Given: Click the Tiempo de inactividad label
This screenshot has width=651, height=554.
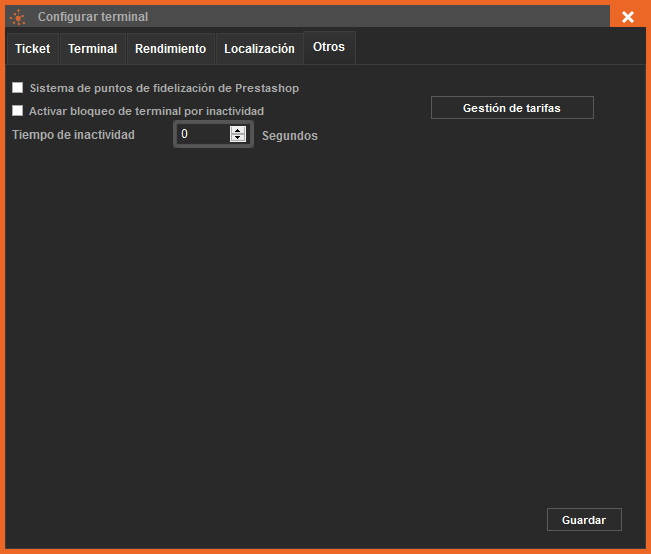Looking at the screenshot, I should tap(73, 134).
